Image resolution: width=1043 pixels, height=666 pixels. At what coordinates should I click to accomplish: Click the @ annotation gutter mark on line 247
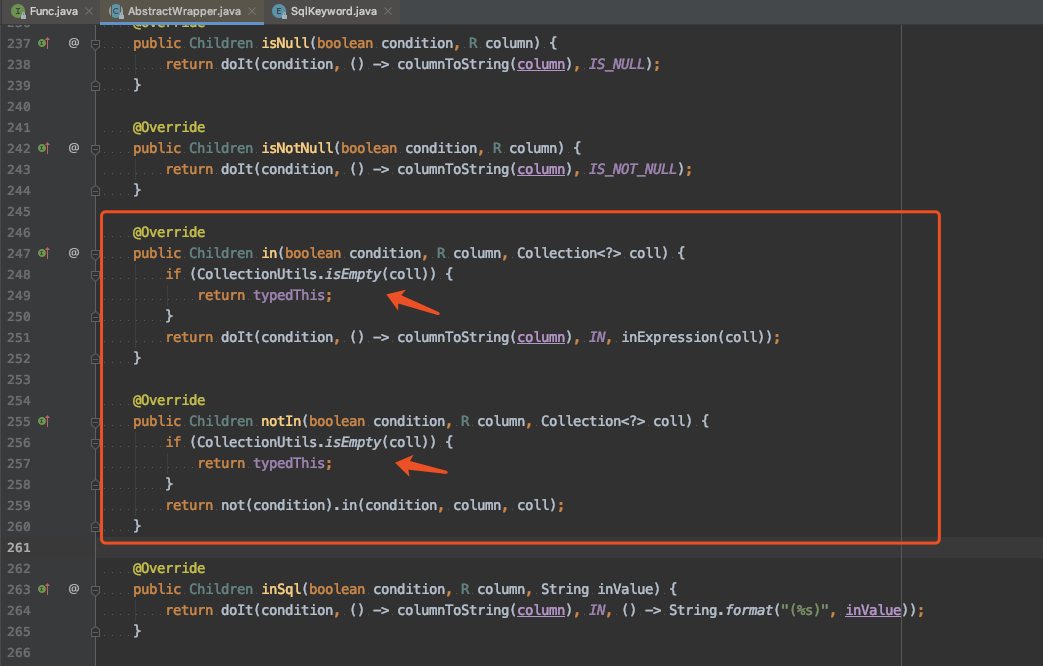pos(73,253)
